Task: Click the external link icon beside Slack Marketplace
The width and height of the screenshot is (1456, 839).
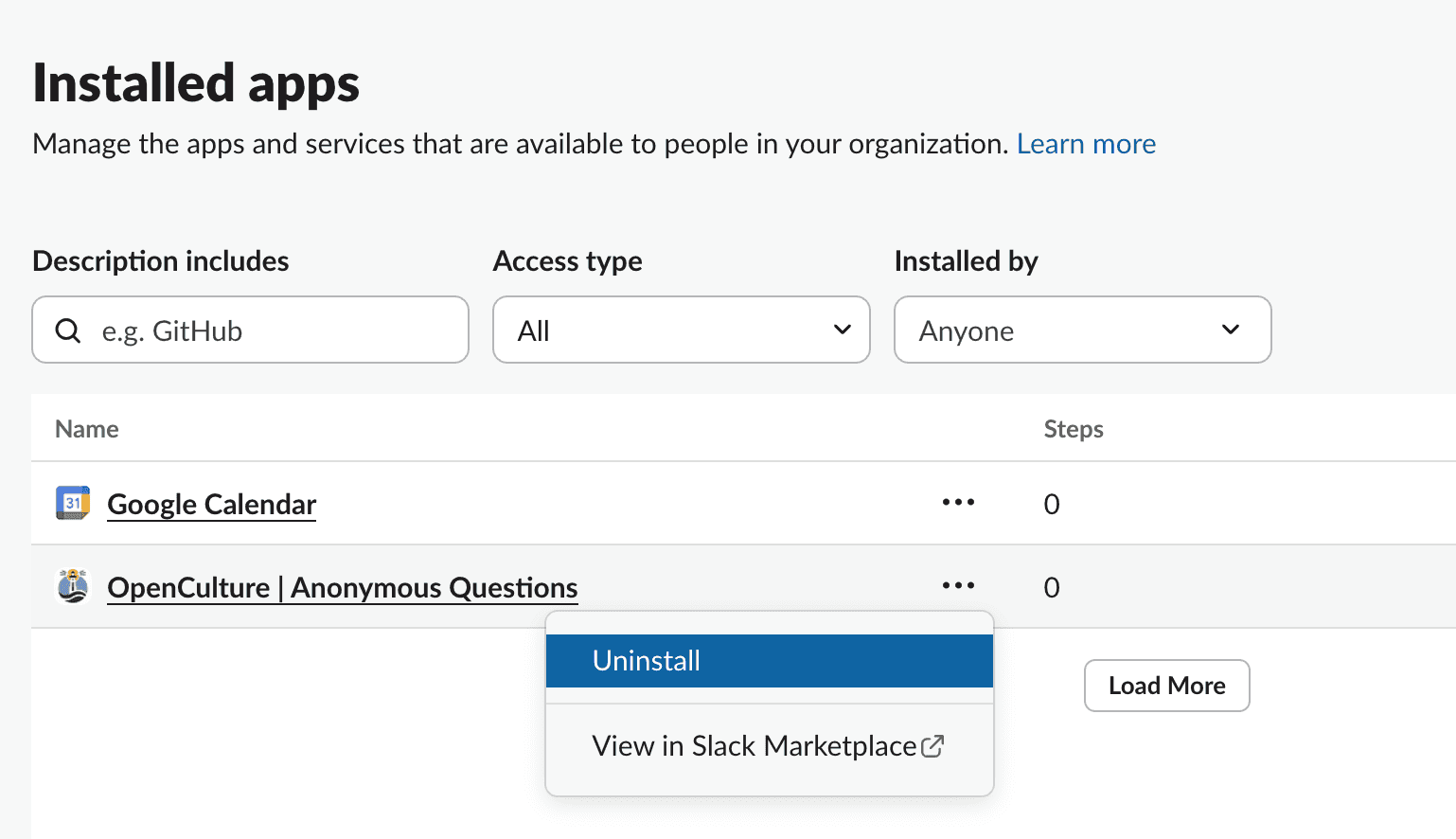Action: point(933,745)
